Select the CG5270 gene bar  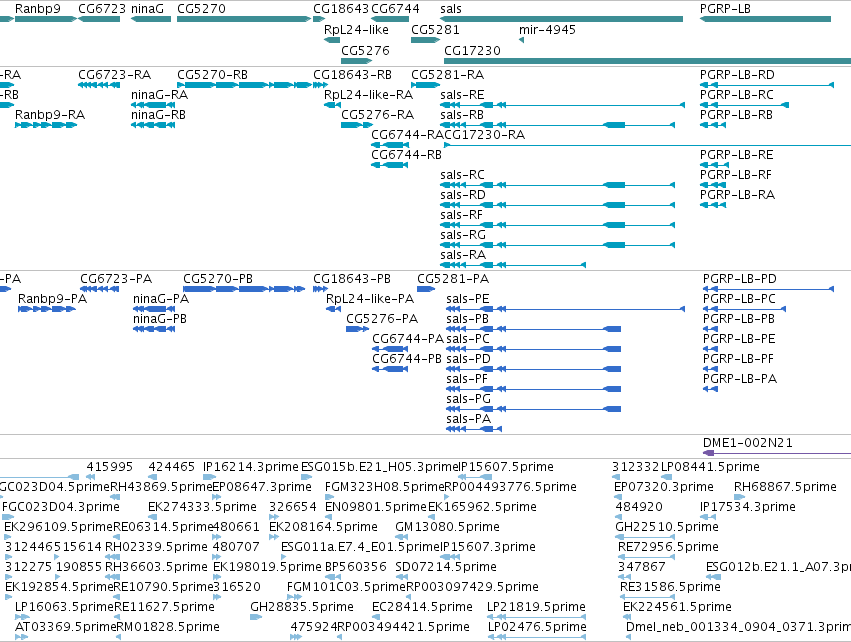click(244, 19)
